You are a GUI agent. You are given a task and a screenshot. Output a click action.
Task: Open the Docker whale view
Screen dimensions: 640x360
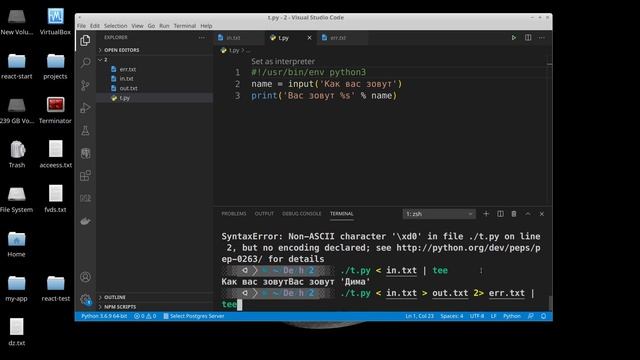tap(85, 221)
